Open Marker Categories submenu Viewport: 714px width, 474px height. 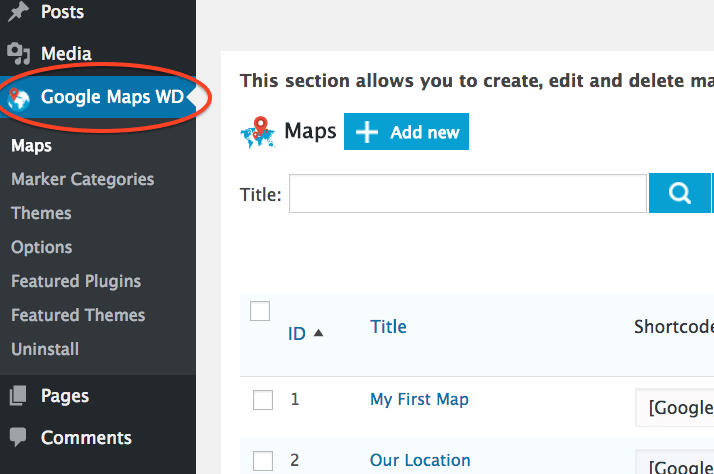[x=82, y=179]
